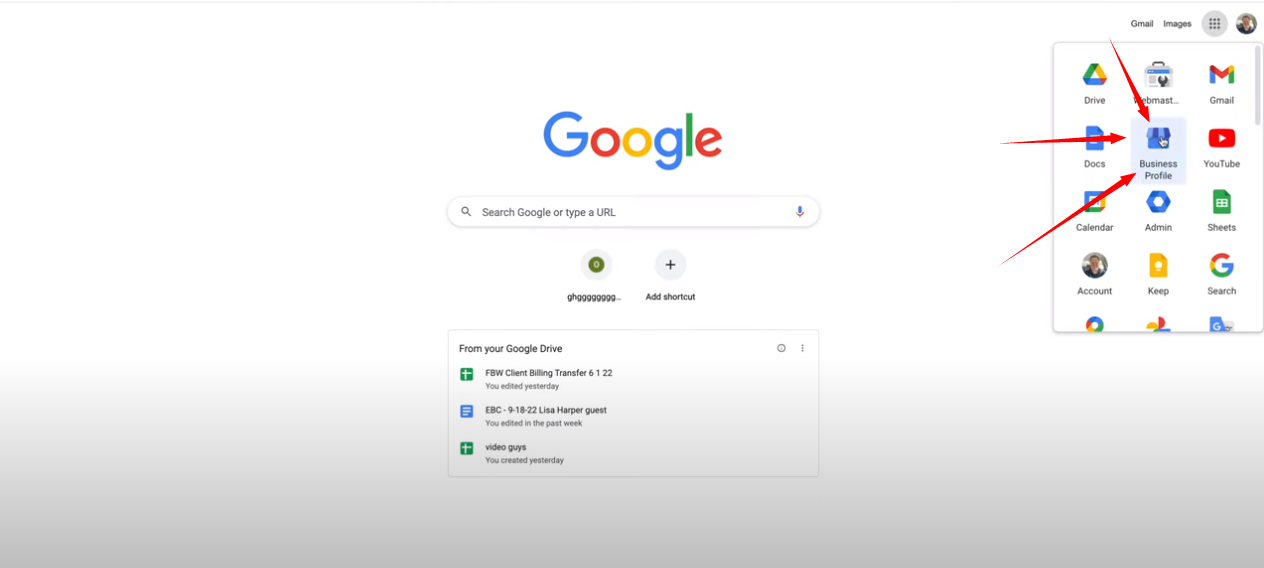Click the Gmail link in the header
The width and height of the screenshot is (1264, 568).
pyautogui.click(x=1142, y=24)
